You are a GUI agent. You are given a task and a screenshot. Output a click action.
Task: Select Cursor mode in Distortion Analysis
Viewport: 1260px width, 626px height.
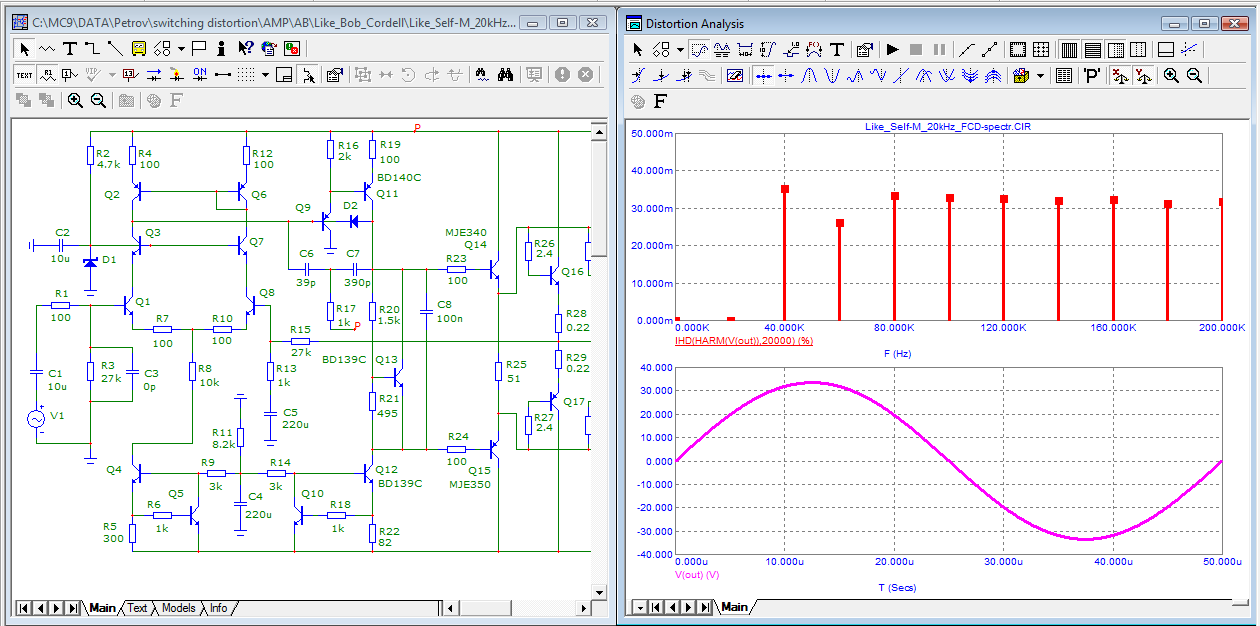point(723,50)
